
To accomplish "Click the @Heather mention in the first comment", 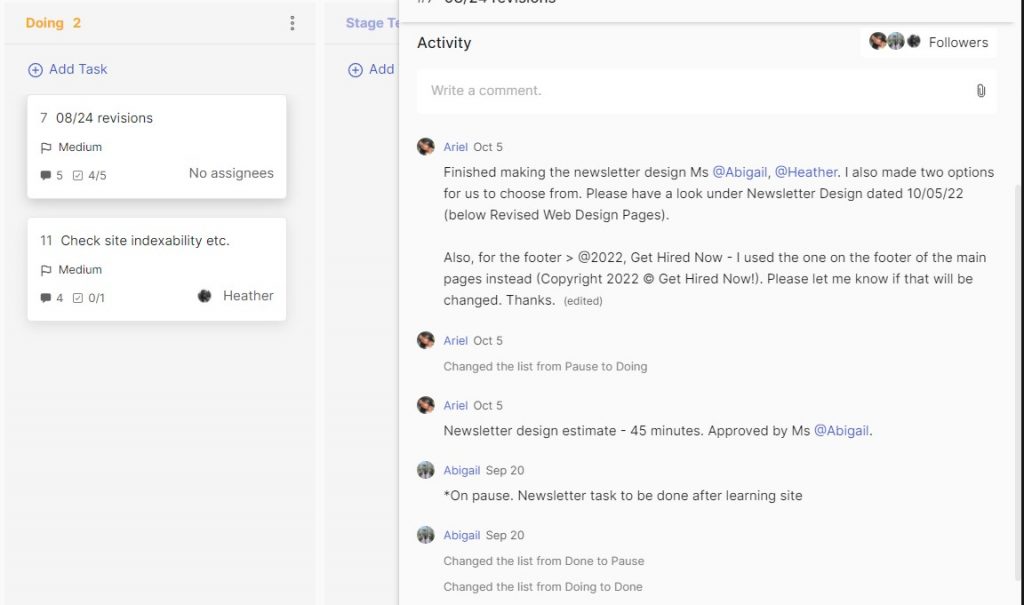I will [805, 172].
